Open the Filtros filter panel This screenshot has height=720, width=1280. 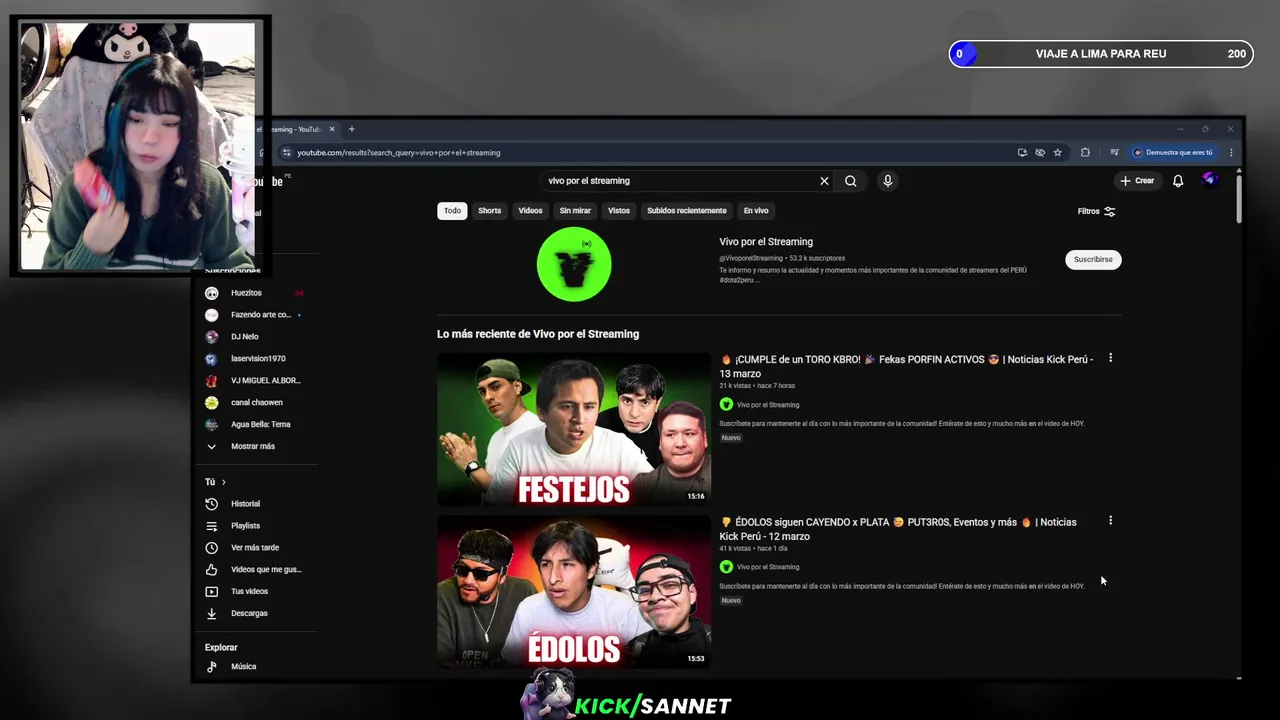click(x=1096, y=211)
